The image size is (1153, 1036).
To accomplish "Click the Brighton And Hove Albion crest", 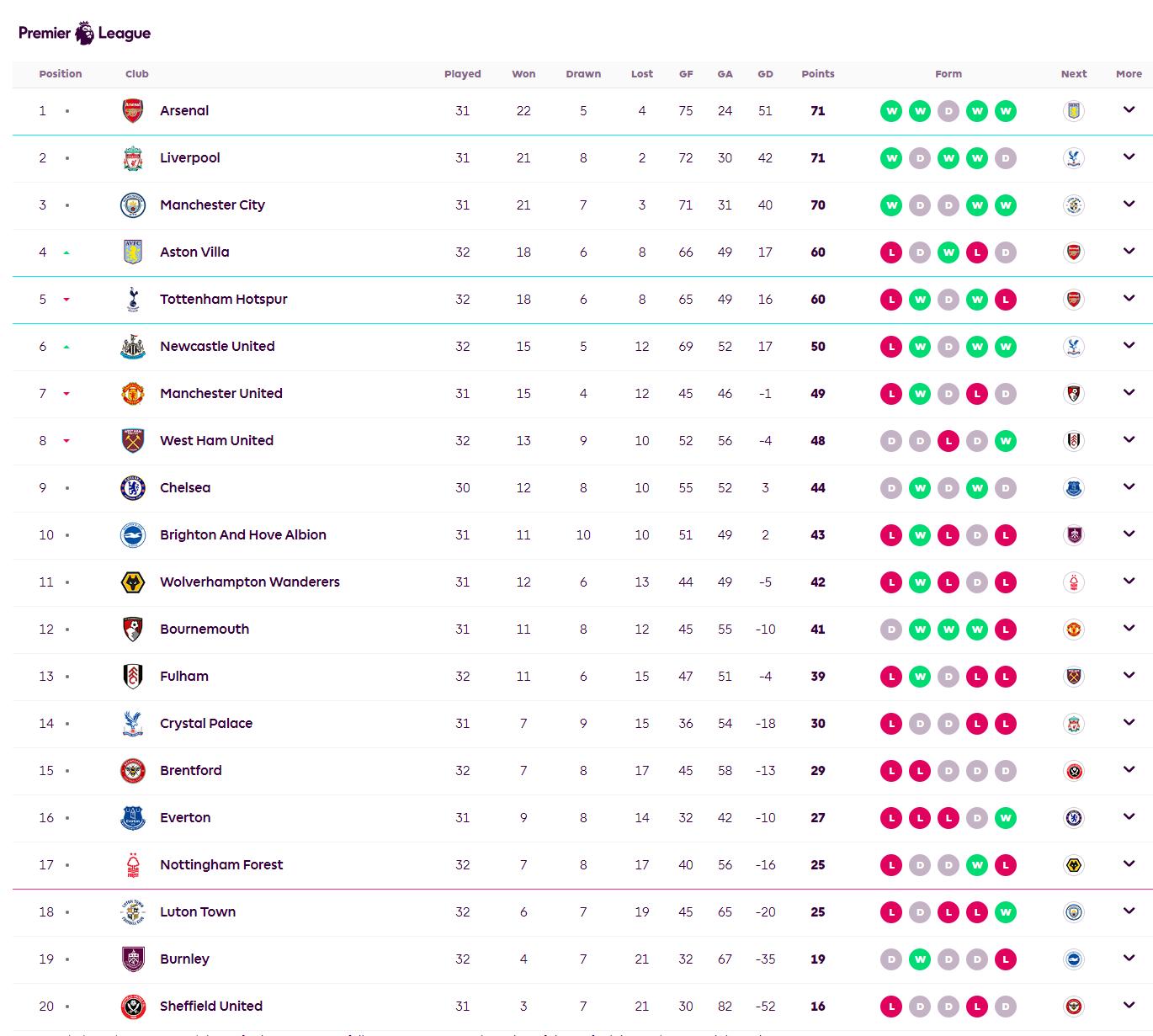I will pyautogui.click(x=133, y=535).
